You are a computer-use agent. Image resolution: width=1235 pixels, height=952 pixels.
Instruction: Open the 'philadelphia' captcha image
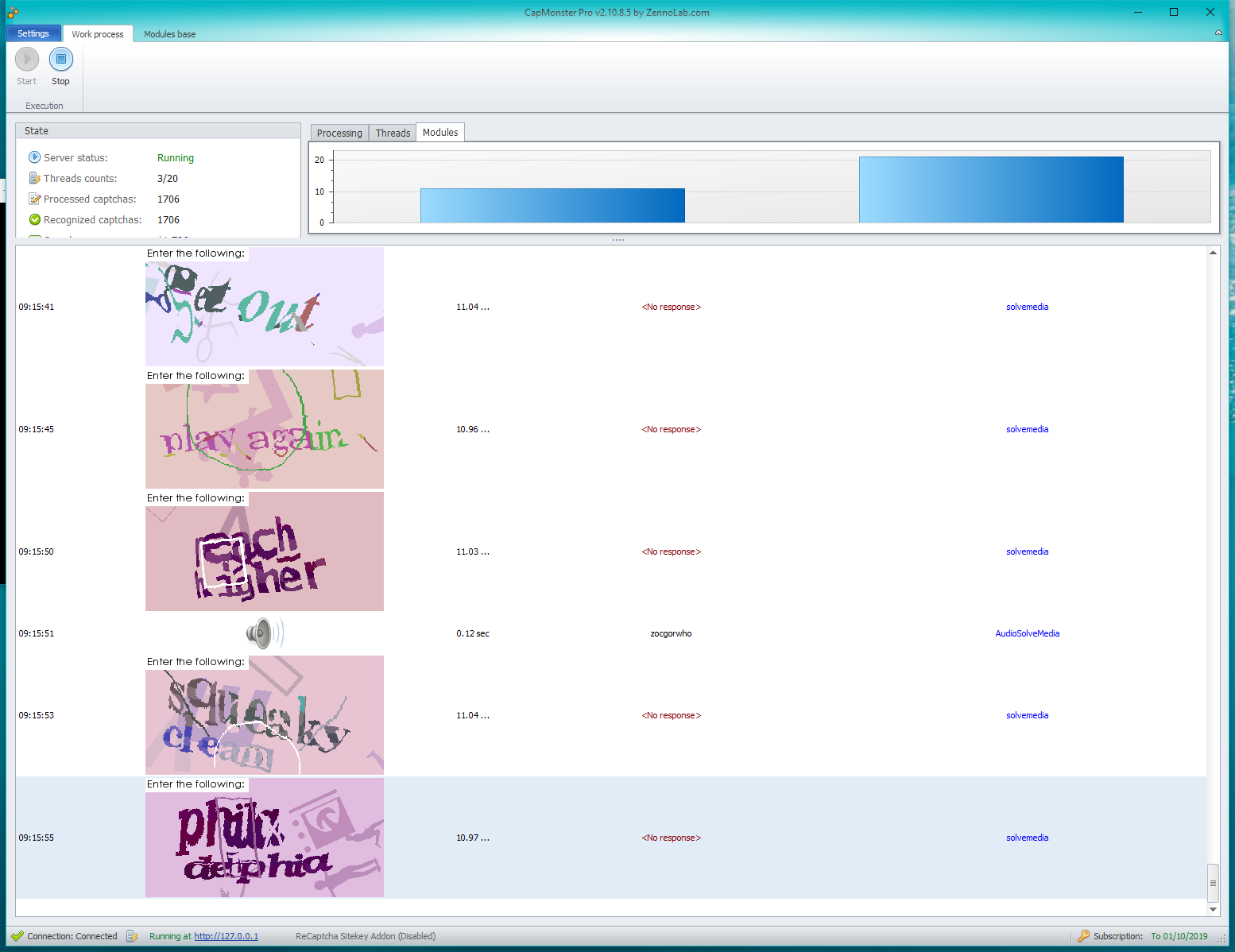pyautogui.click(x=265, y=838)
